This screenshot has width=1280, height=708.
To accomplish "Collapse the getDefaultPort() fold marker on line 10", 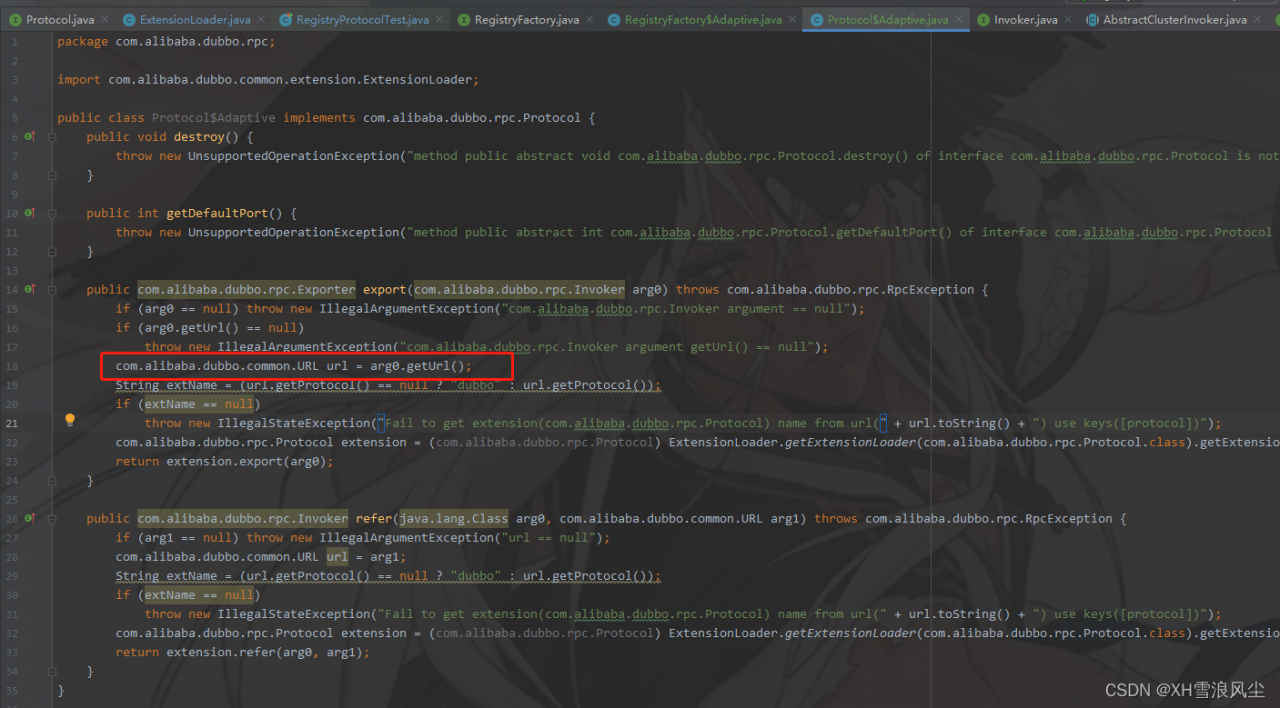I will [52, 213].
